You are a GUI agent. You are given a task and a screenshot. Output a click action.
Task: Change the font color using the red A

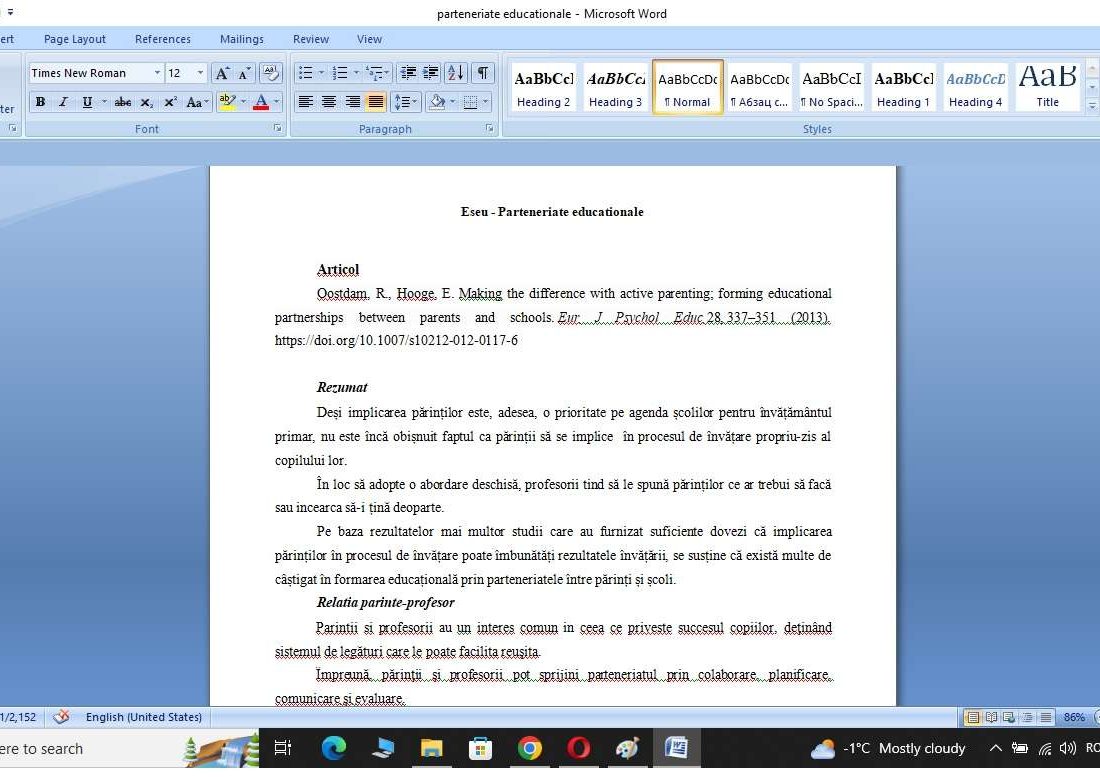pos(263,102)
